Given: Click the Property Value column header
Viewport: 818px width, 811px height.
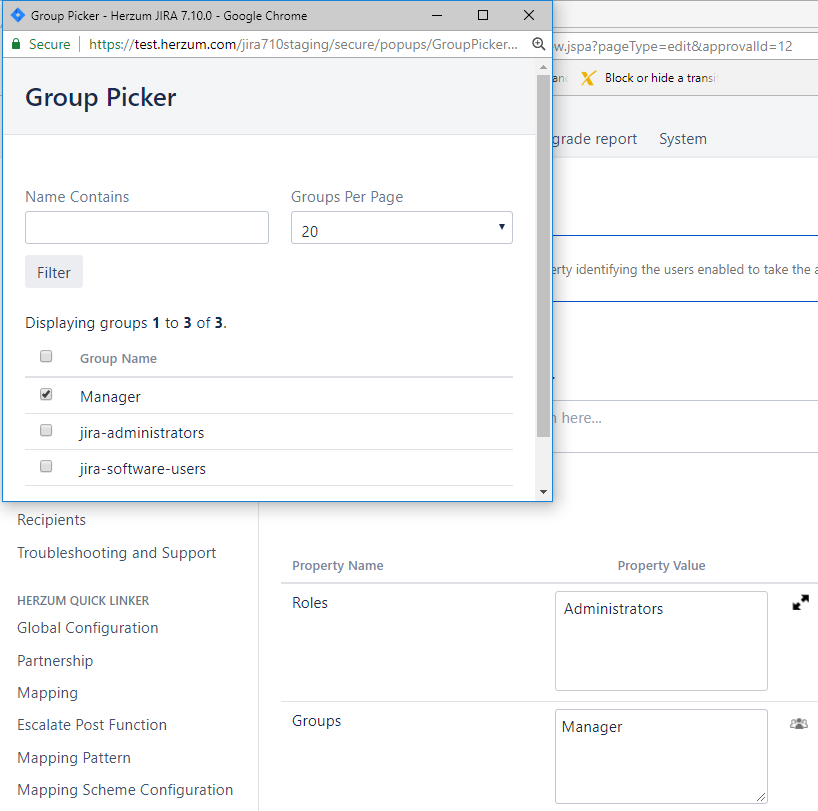Looking at the screenshot, I should [x=661, y=565].
